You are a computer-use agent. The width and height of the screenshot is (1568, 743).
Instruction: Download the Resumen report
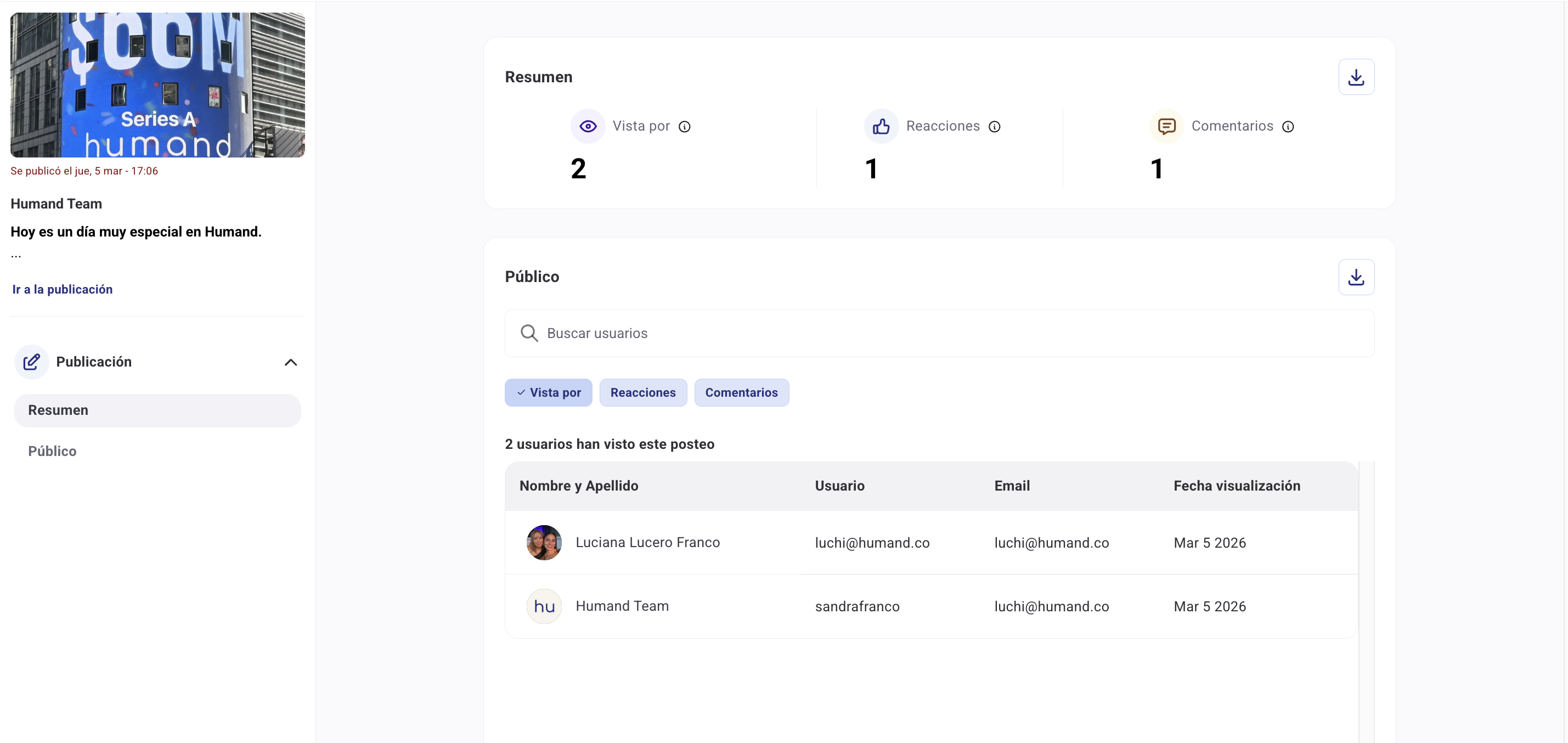coord(1356,77)
